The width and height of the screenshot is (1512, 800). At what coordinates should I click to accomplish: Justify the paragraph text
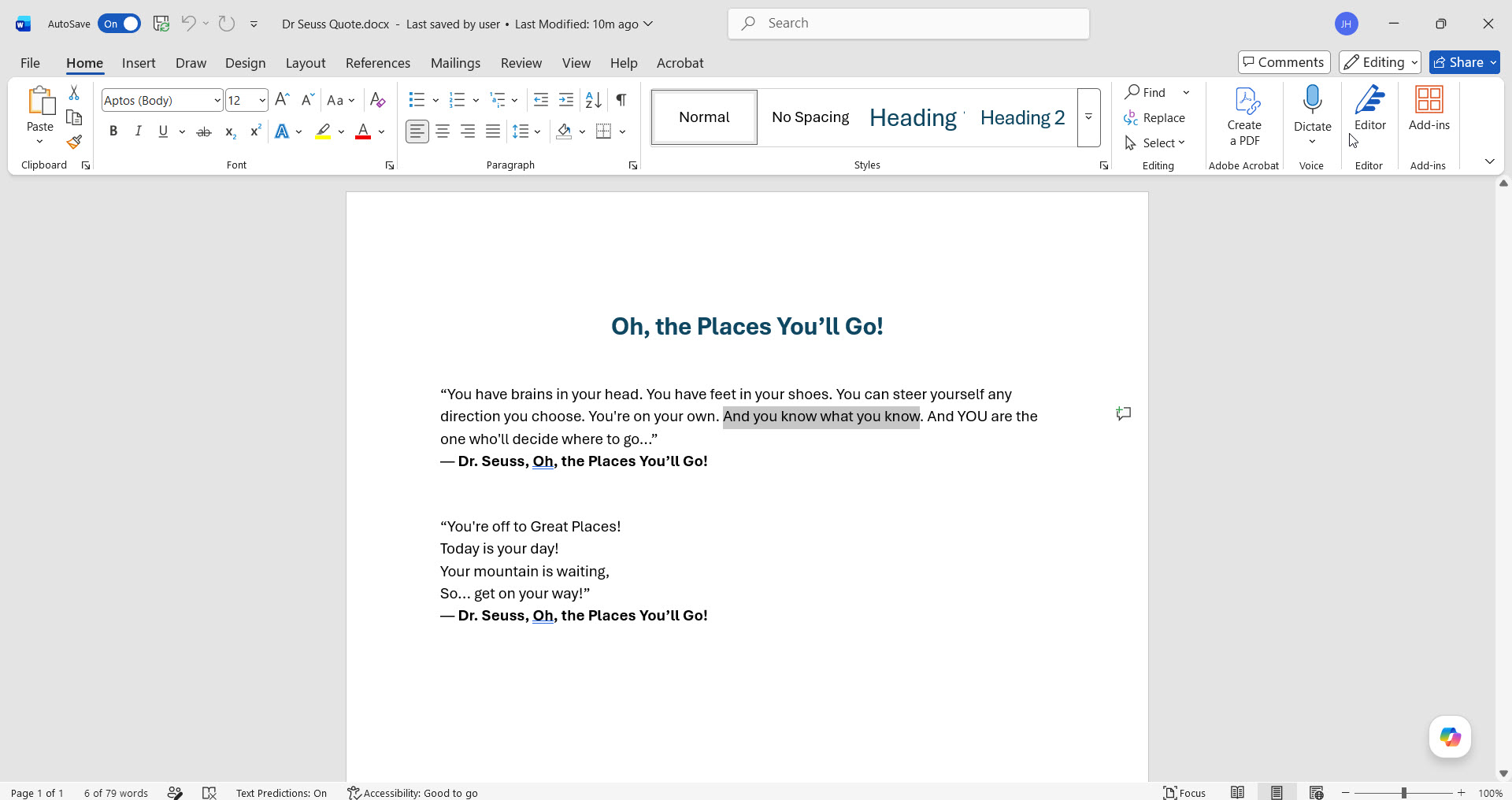click(x=493, y=131)
